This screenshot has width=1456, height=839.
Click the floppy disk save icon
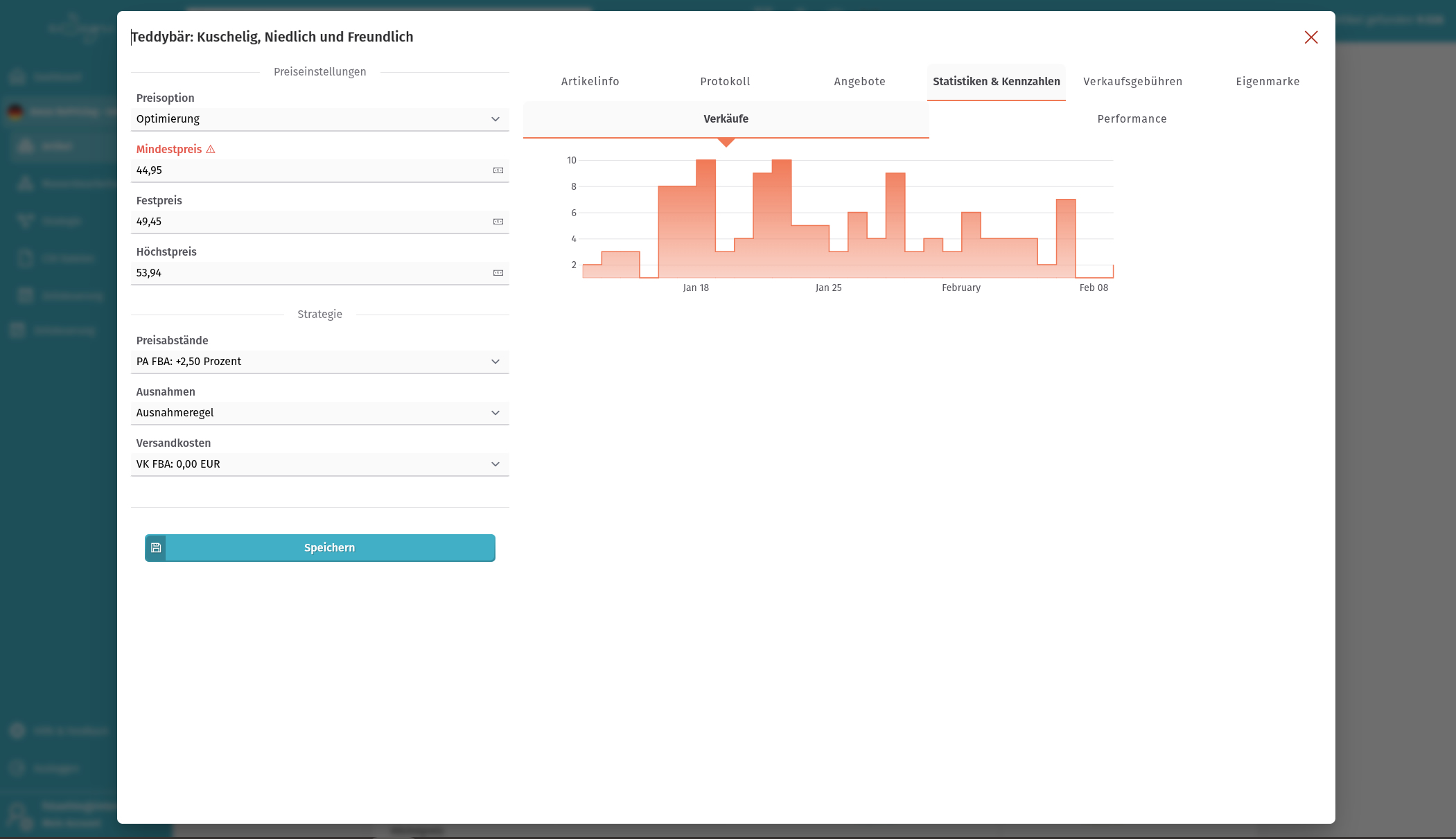(156, 548)
